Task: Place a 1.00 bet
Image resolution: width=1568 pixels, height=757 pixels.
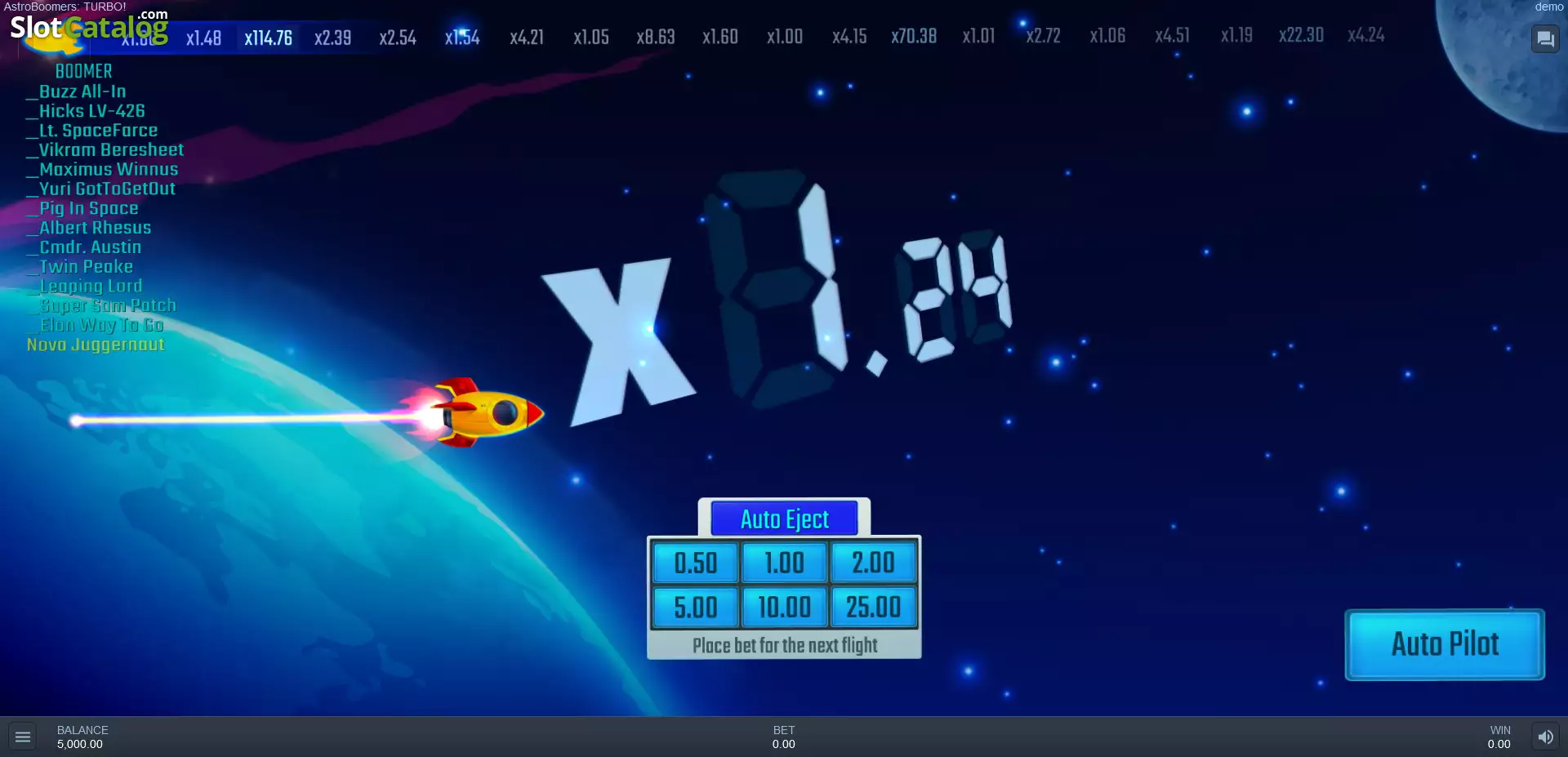Action: click(784, 563)
